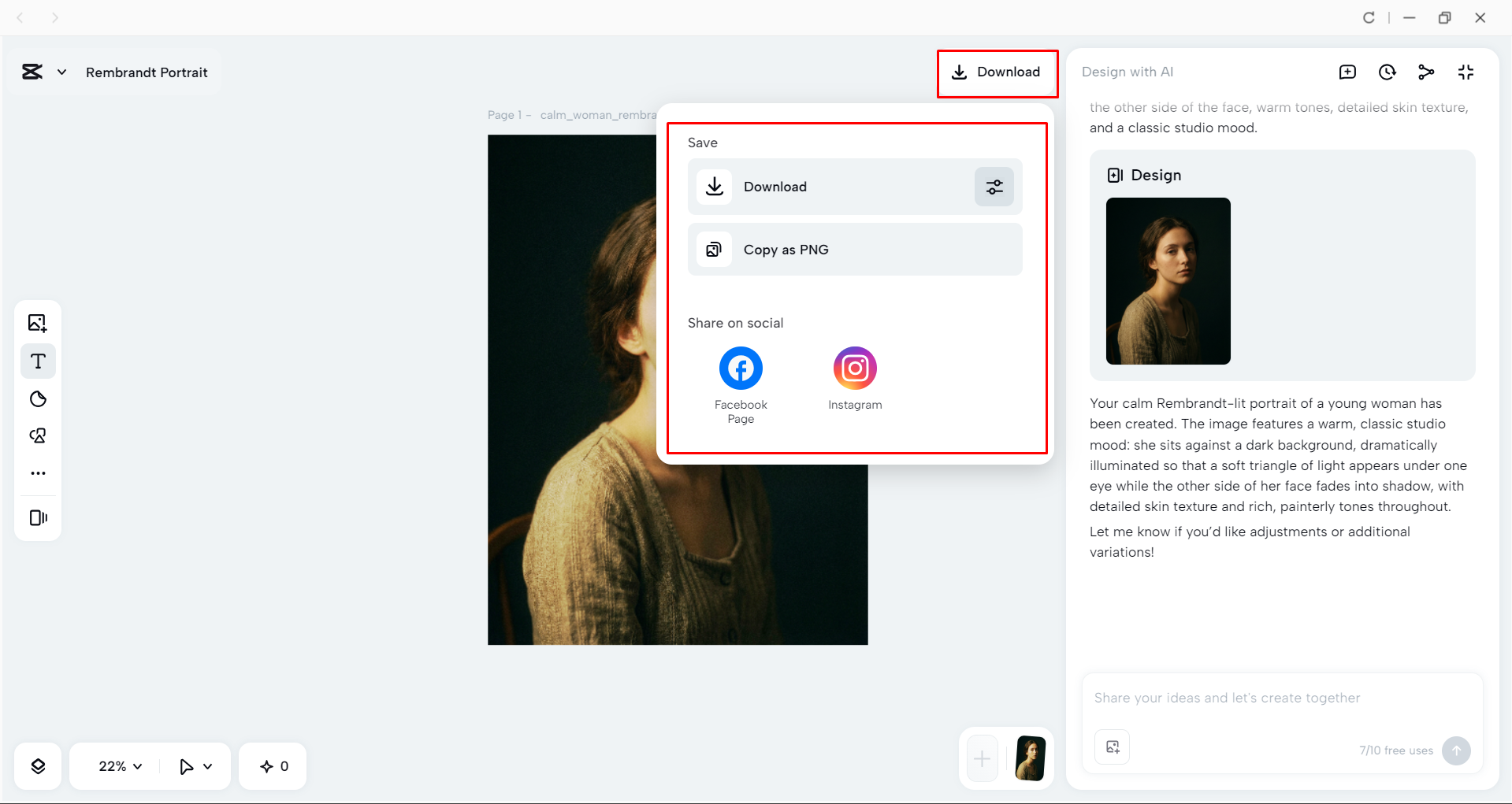Open the shapes tool in the sidebar
This screenshot has height=804, width=1512.
pyautogui.click(x=38, y=399)
